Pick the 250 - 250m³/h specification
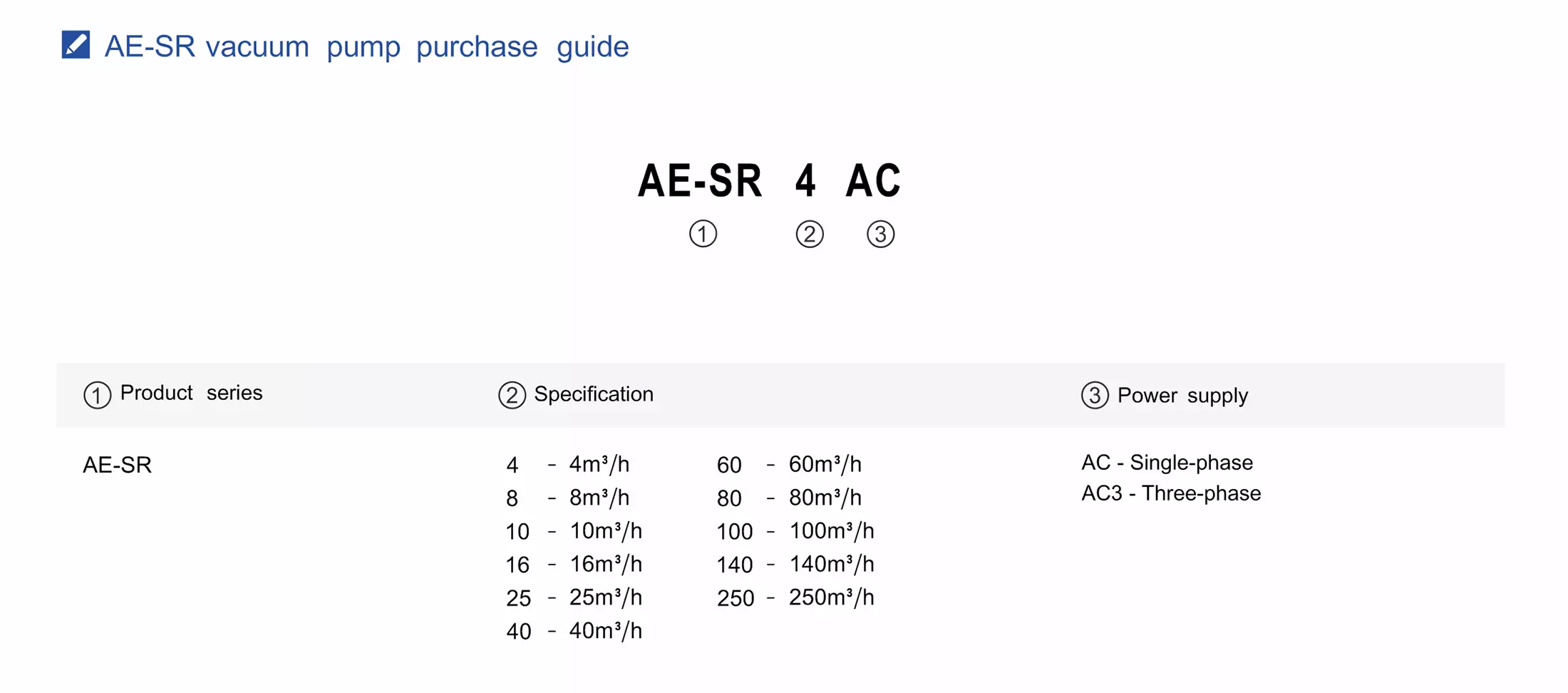This screenshot has width=1568, height=693. pos(795,597)
